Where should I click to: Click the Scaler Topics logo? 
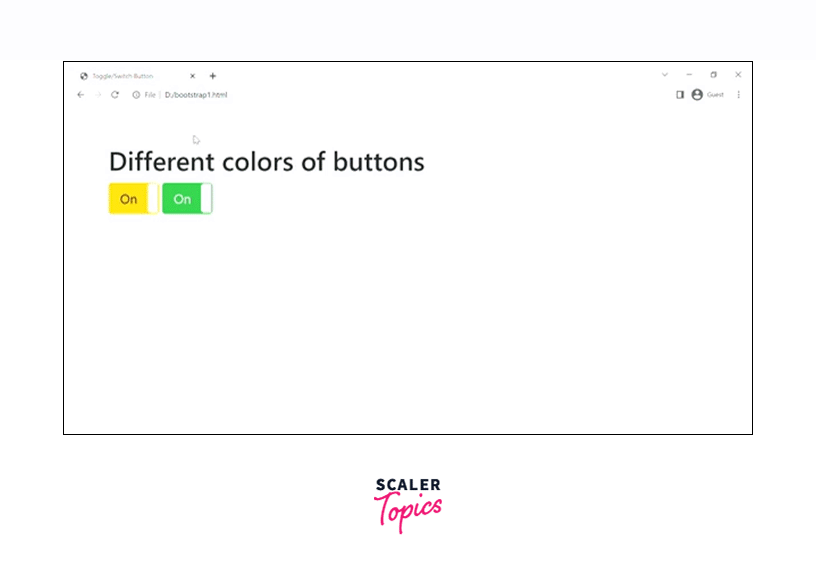[x=408, y=505]
